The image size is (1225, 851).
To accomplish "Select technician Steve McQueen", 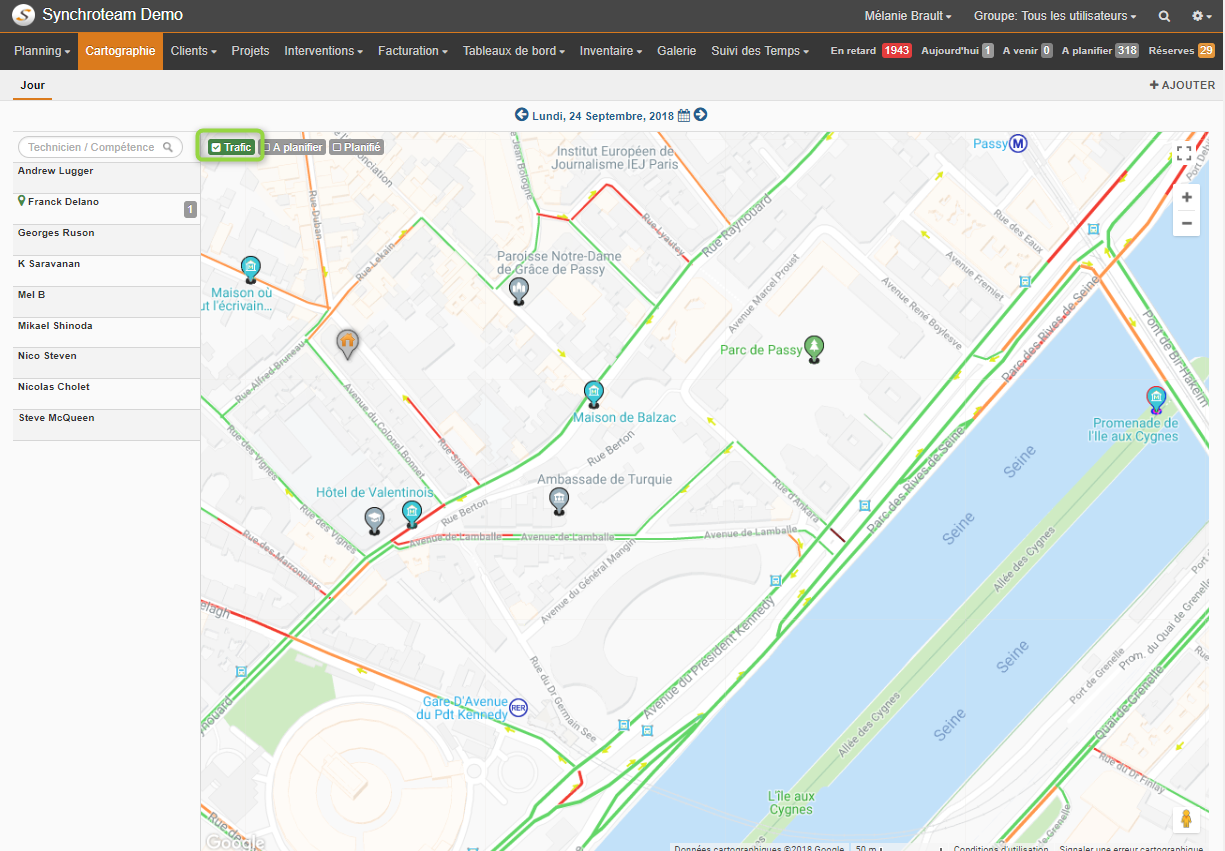I will (107, 425).
